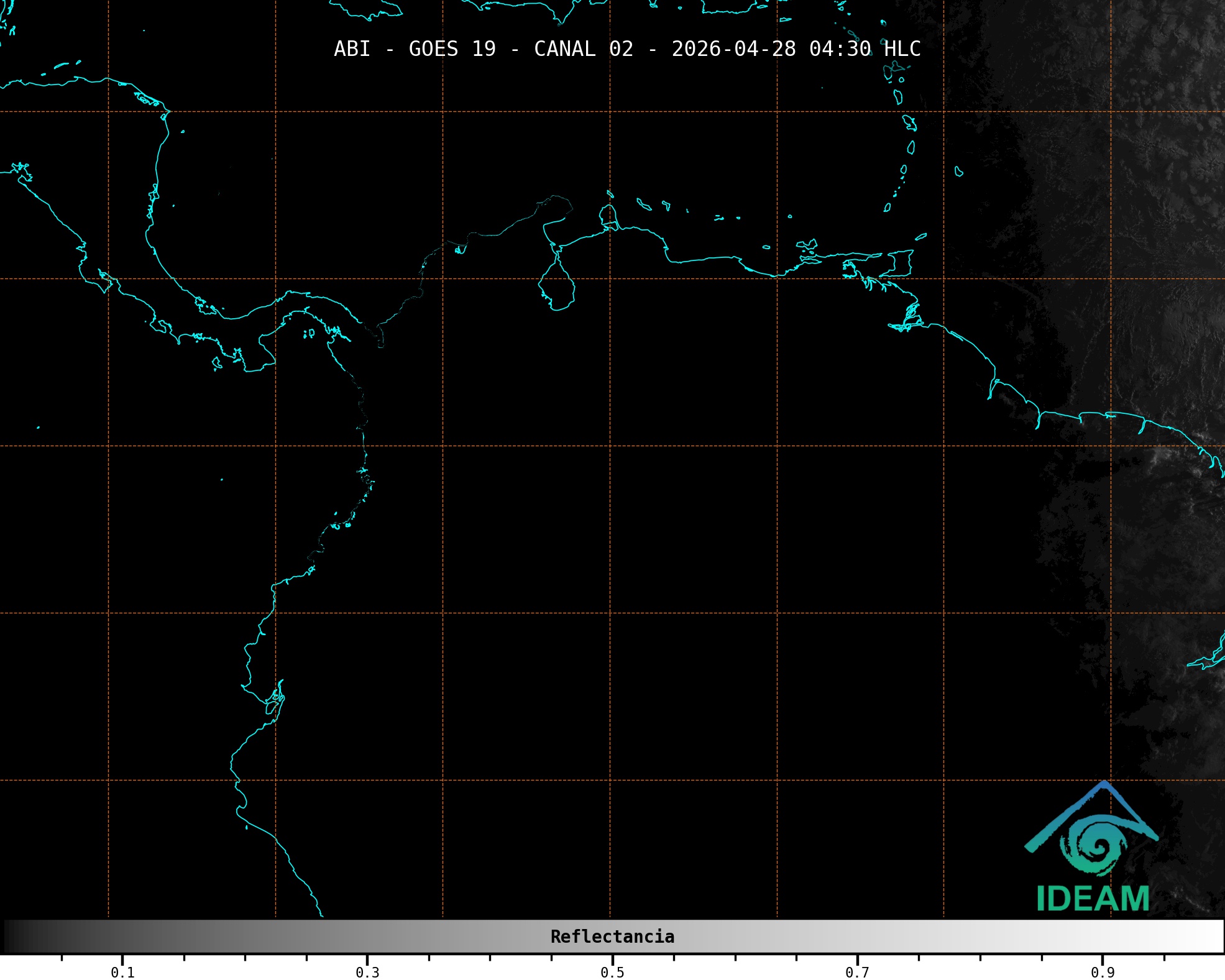Click the 0.1 tick label on the colorbar
The image size is (1225, 980).
[x=122, y=972]
